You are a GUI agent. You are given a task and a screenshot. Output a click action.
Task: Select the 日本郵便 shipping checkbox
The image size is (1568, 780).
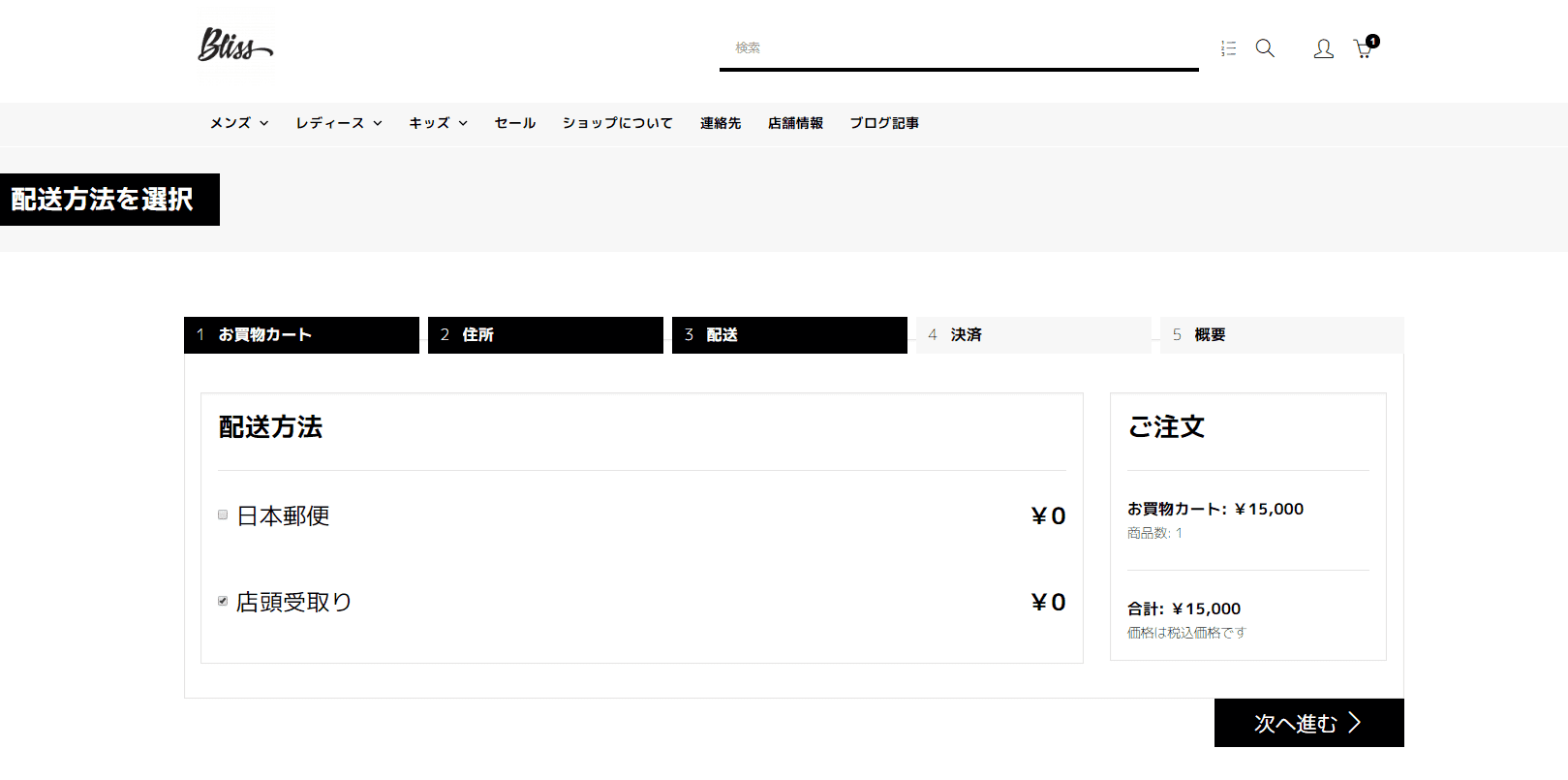pyautogui.click(x=223, y=515)
